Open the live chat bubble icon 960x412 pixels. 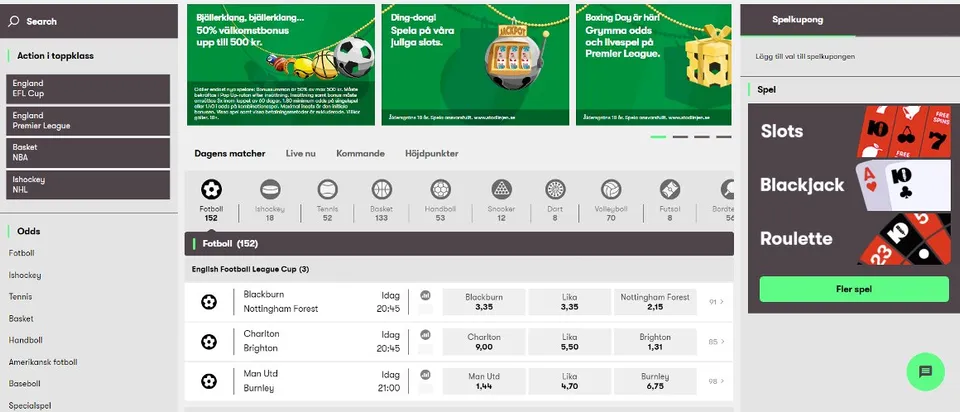coord(925,372)
